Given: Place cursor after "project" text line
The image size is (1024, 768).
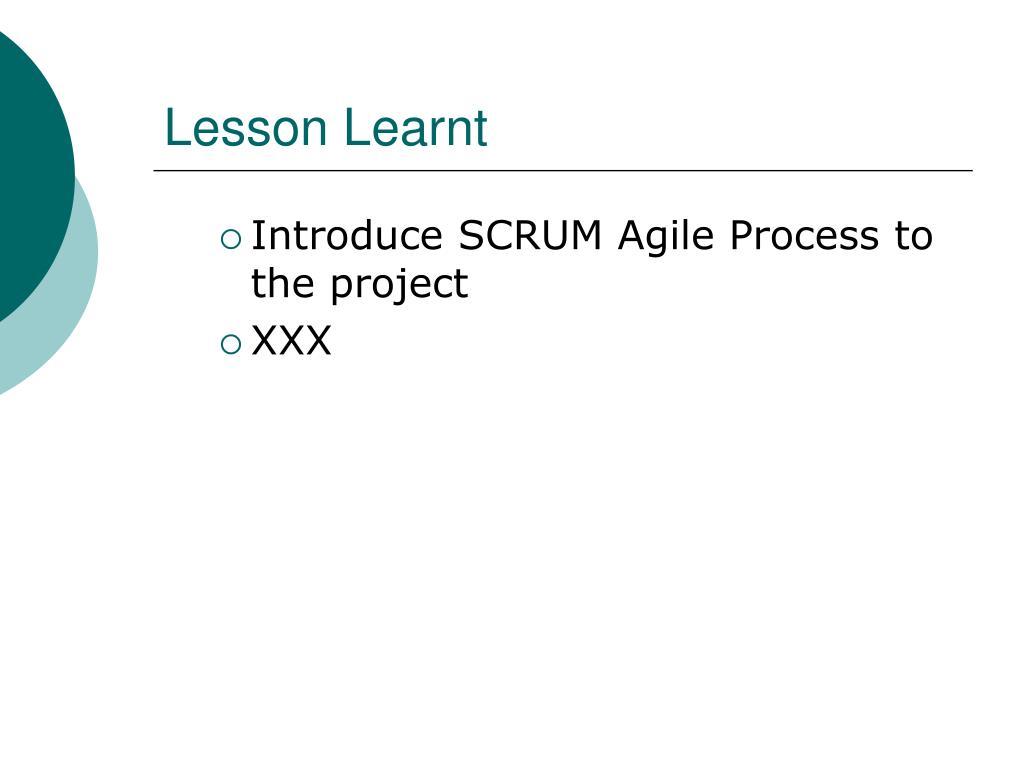Looking at the screenshot, I should [470, 285].
